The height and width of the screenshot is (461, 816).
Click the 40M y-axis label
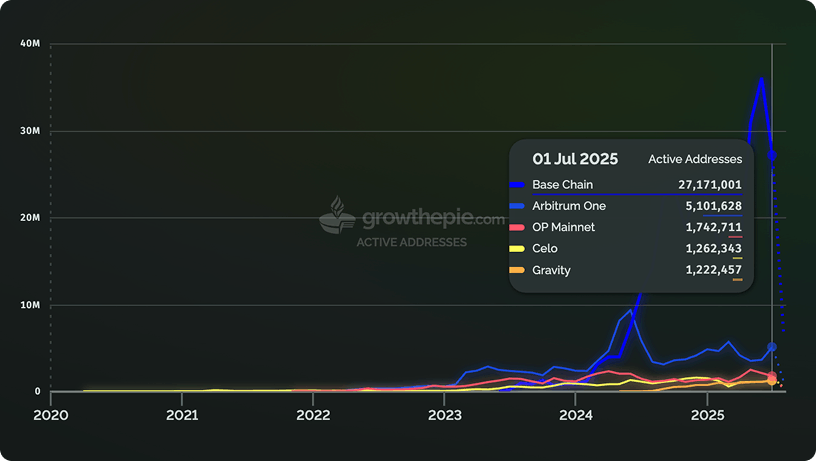click(x=30, y=44)
